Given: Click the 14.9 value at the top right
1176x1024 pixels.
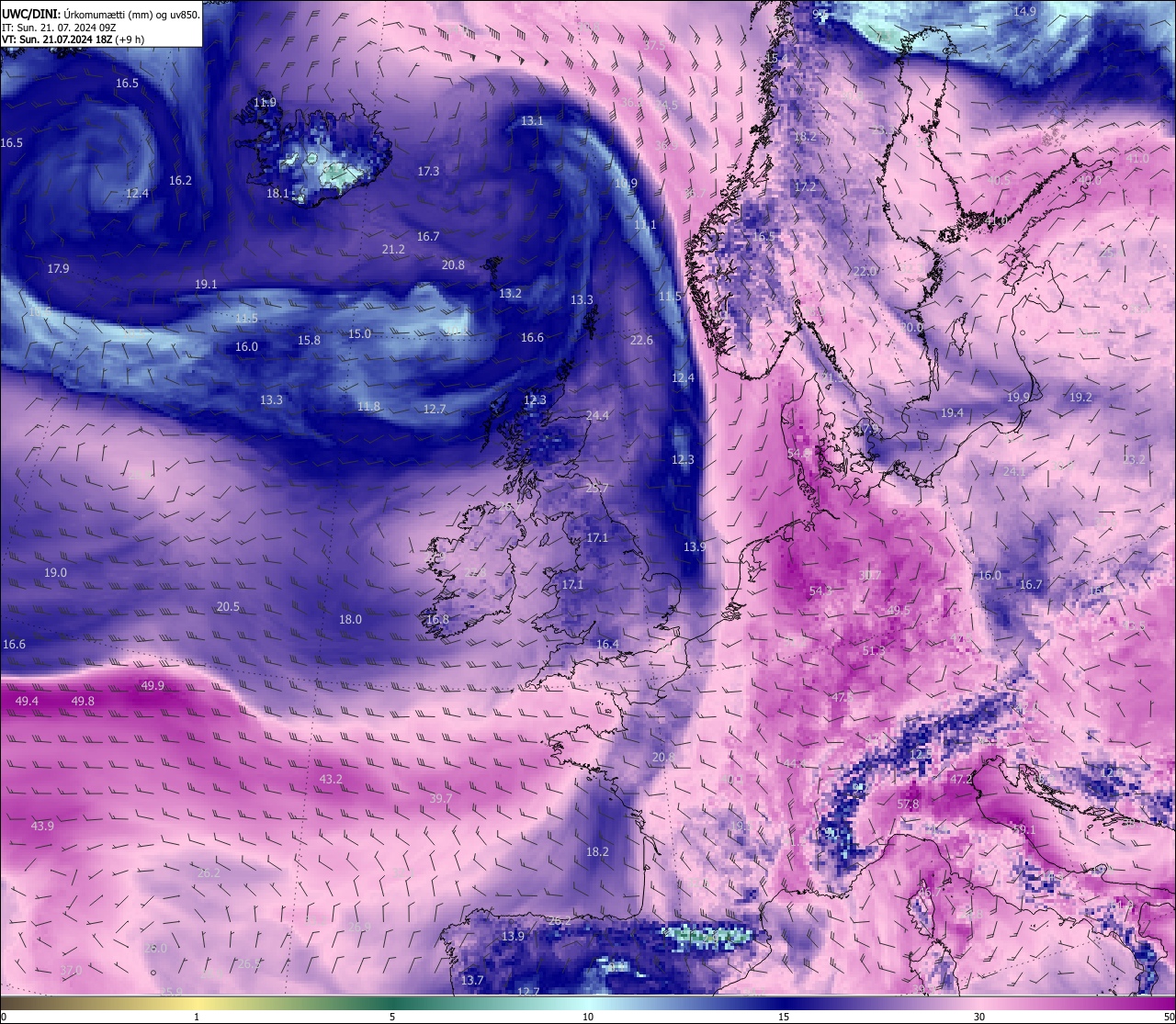Looking at the screenshot, I should coord(1024,12).
